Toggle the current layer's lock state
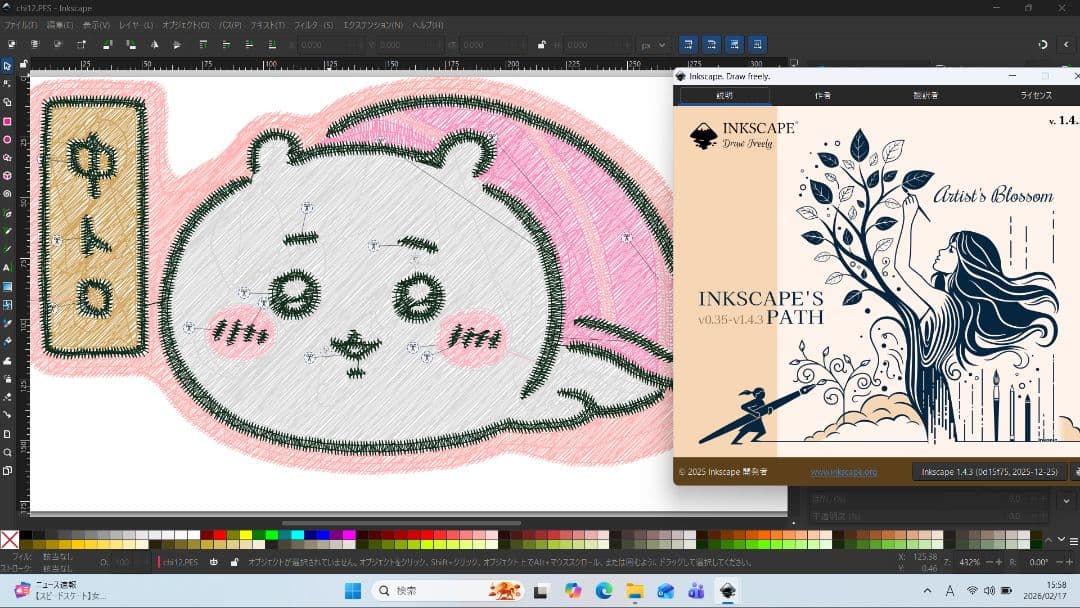Screen dimensions: 1080x608 [235, 562]
